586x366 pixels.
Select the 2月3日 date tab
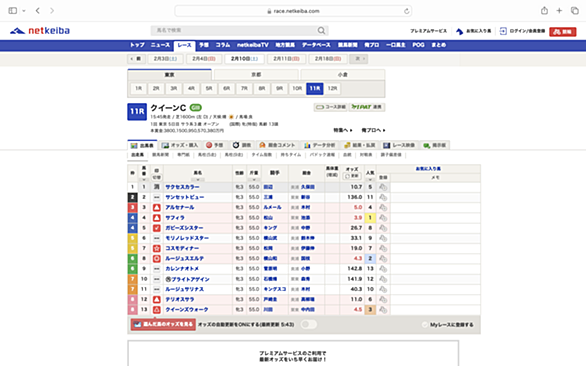pyautogui.click(x=166, y=59)
